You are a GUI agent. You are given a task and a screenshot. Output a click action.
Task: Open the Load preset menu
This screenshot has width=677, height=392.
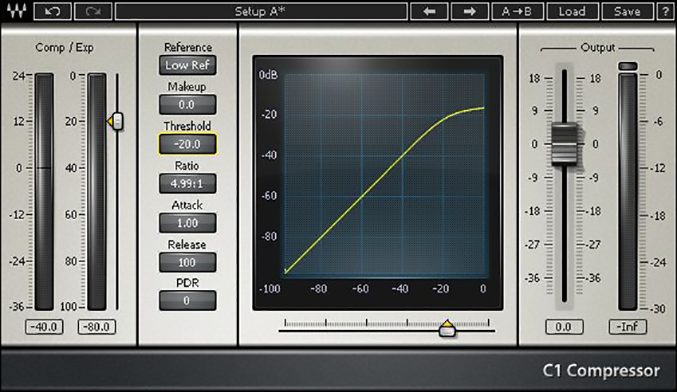tap(572, 11)
